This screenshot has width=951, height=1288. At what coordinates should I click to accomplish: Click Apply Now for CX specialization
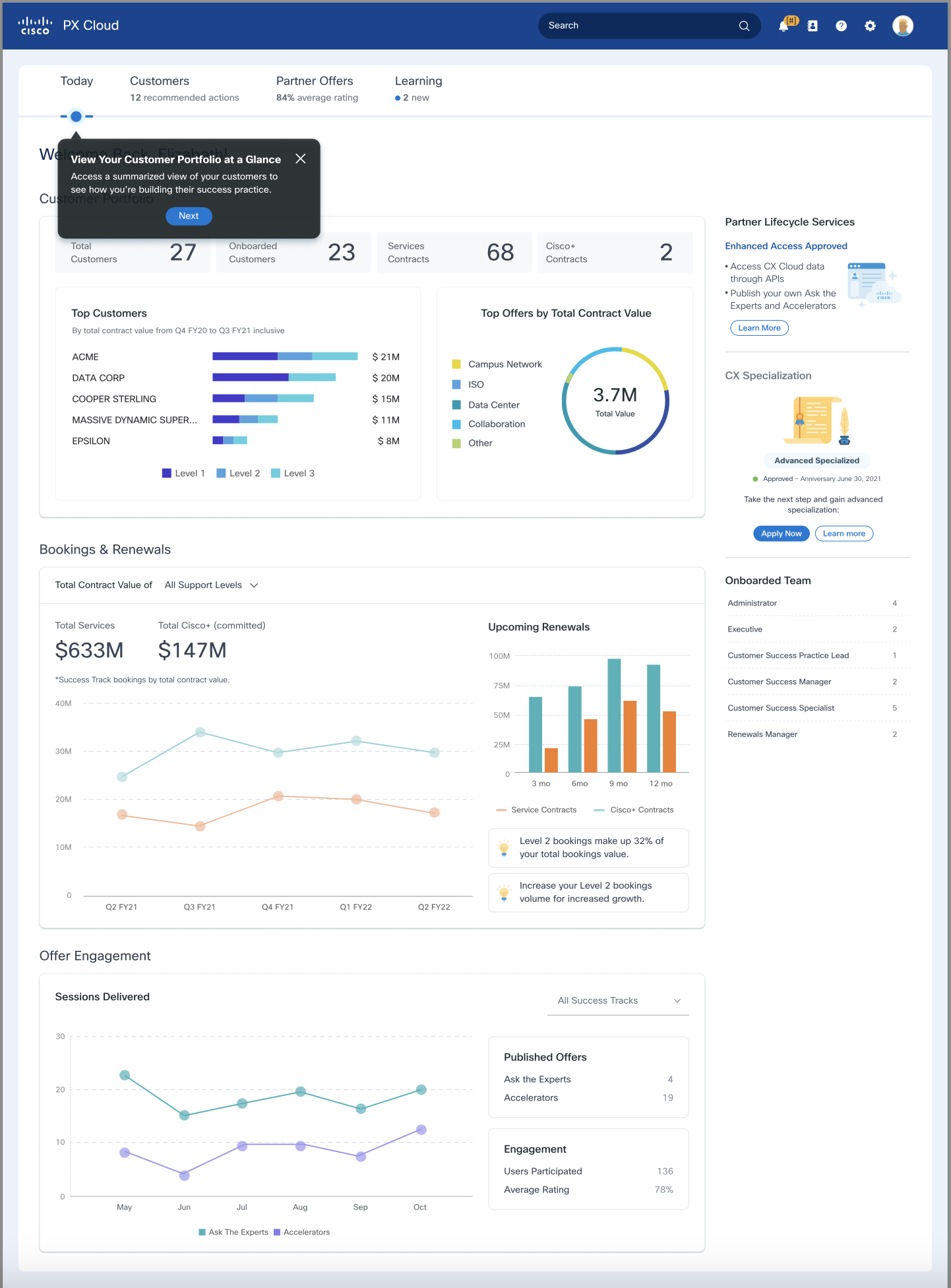pyautogui.click(x=781, y=533)
